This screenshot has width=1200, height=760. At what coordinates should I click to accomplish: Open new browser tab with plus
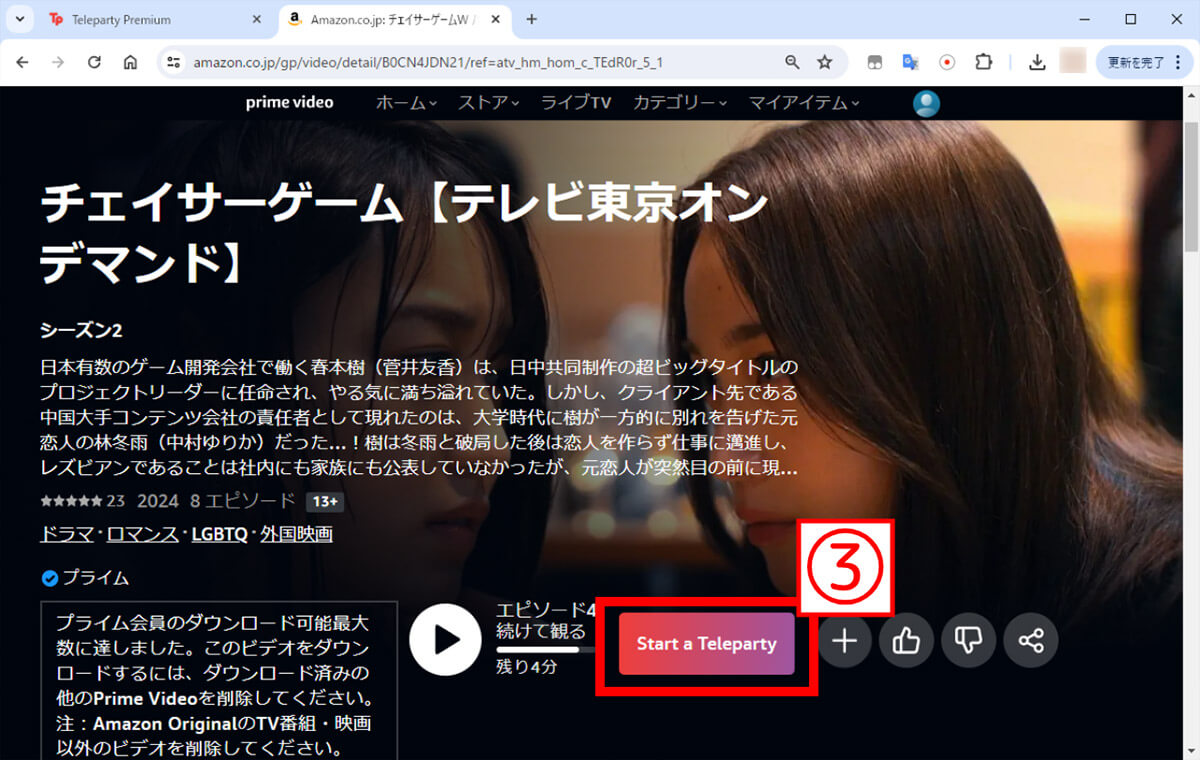(531, 19)
